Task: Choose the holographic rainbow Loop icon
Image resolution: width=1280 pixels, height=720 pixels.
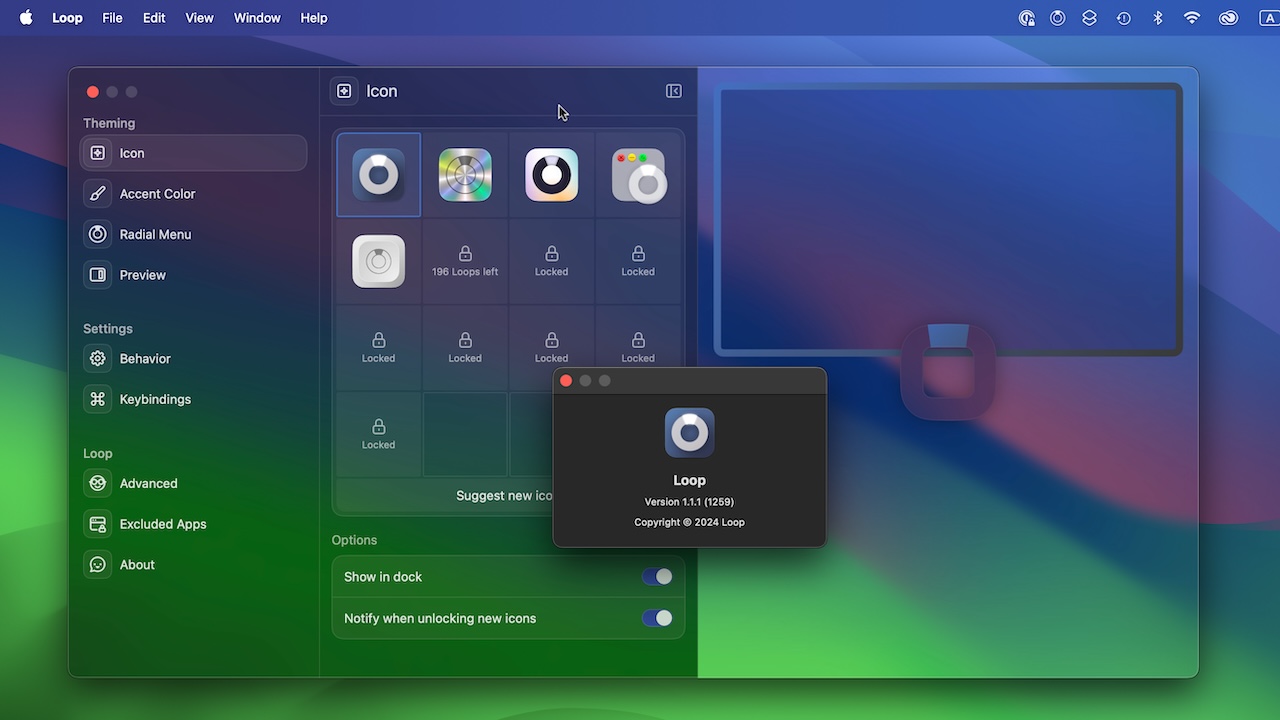Action: pos(465,175)
